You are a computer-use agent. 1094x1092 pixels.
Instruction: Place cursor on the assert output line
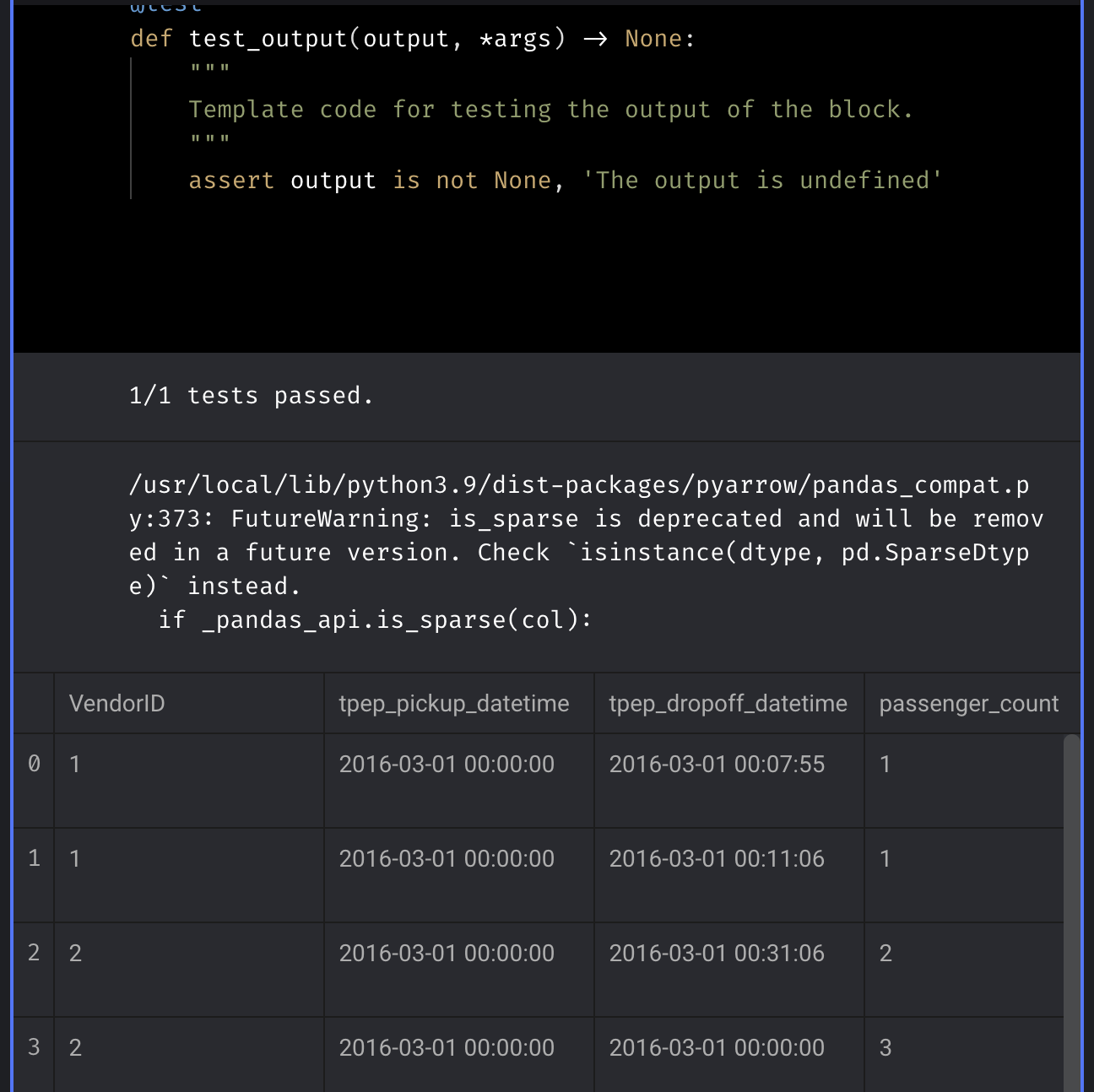coord(564,181)
